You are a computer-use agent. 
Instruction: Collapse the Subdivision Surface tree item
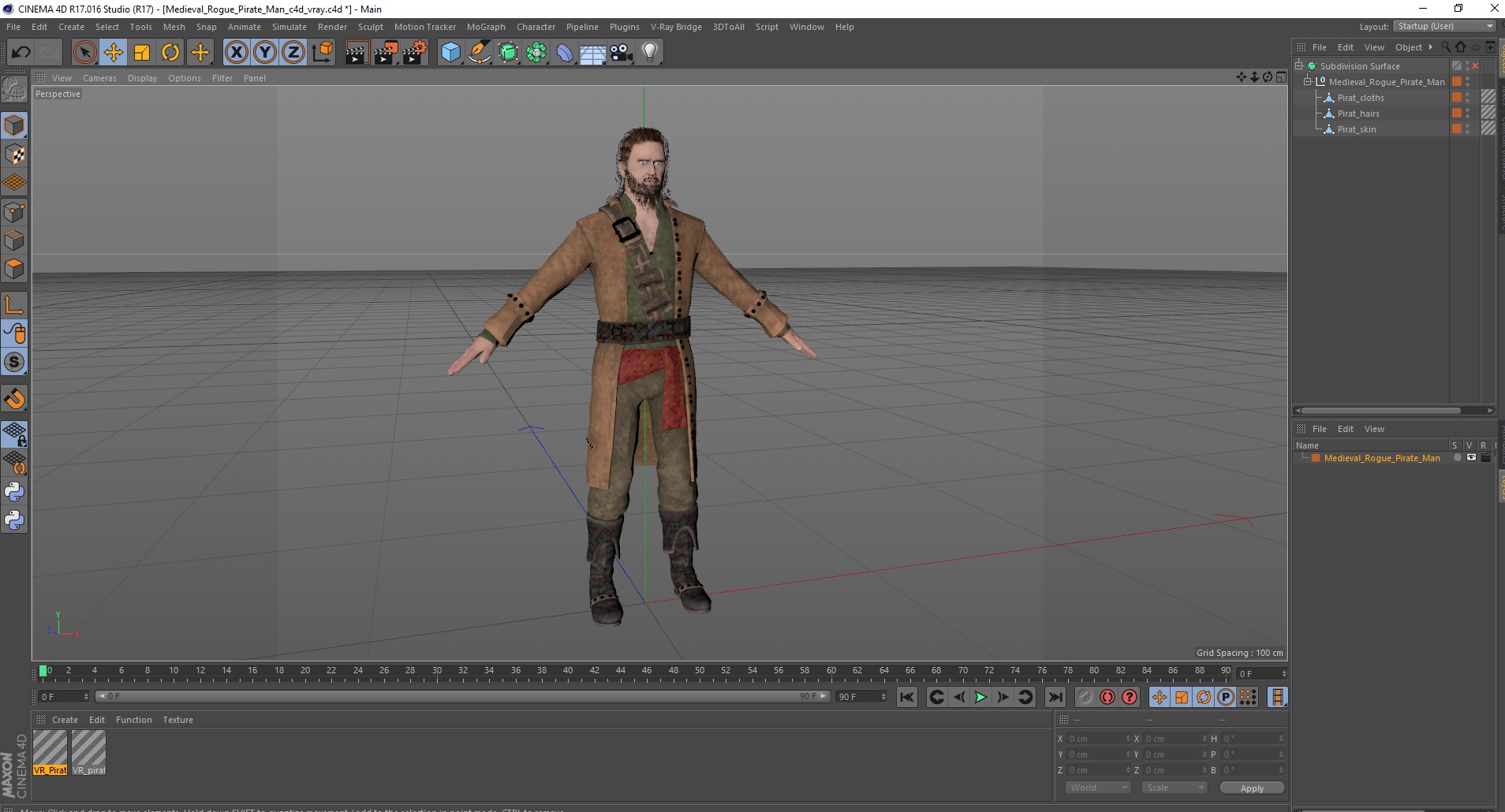(1299, 65)
